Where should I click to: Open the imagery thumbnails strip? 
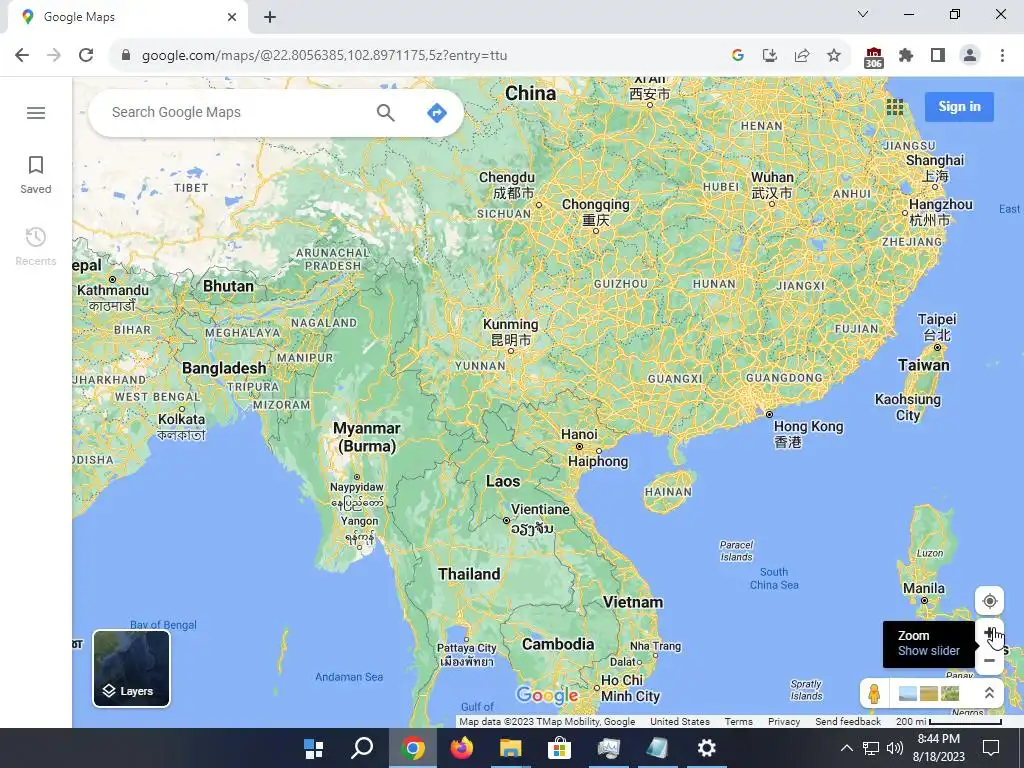pos(929,693)
